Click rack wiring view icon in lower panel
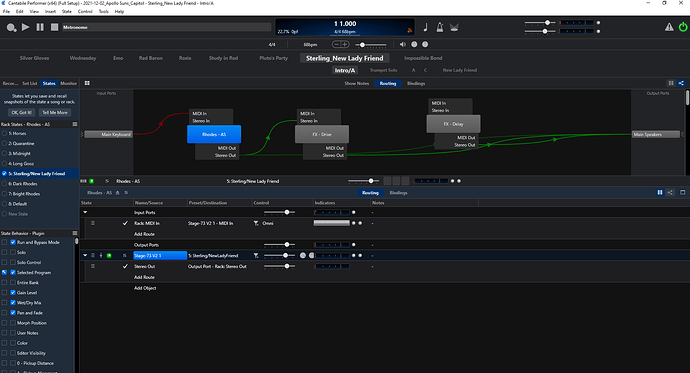This screenshot has width=690, height=373. [670, 193]
